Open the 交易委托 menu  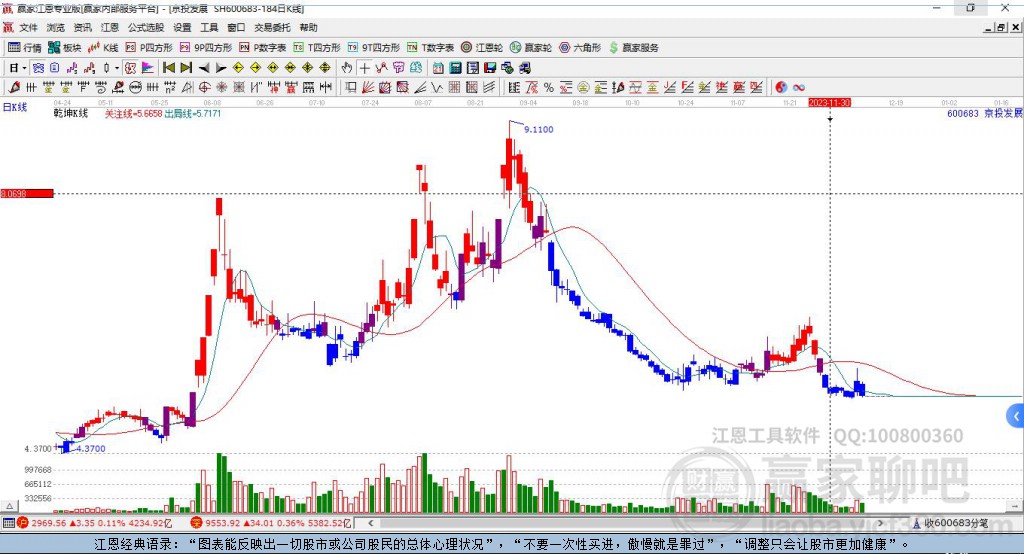click(x=272, y=27)
